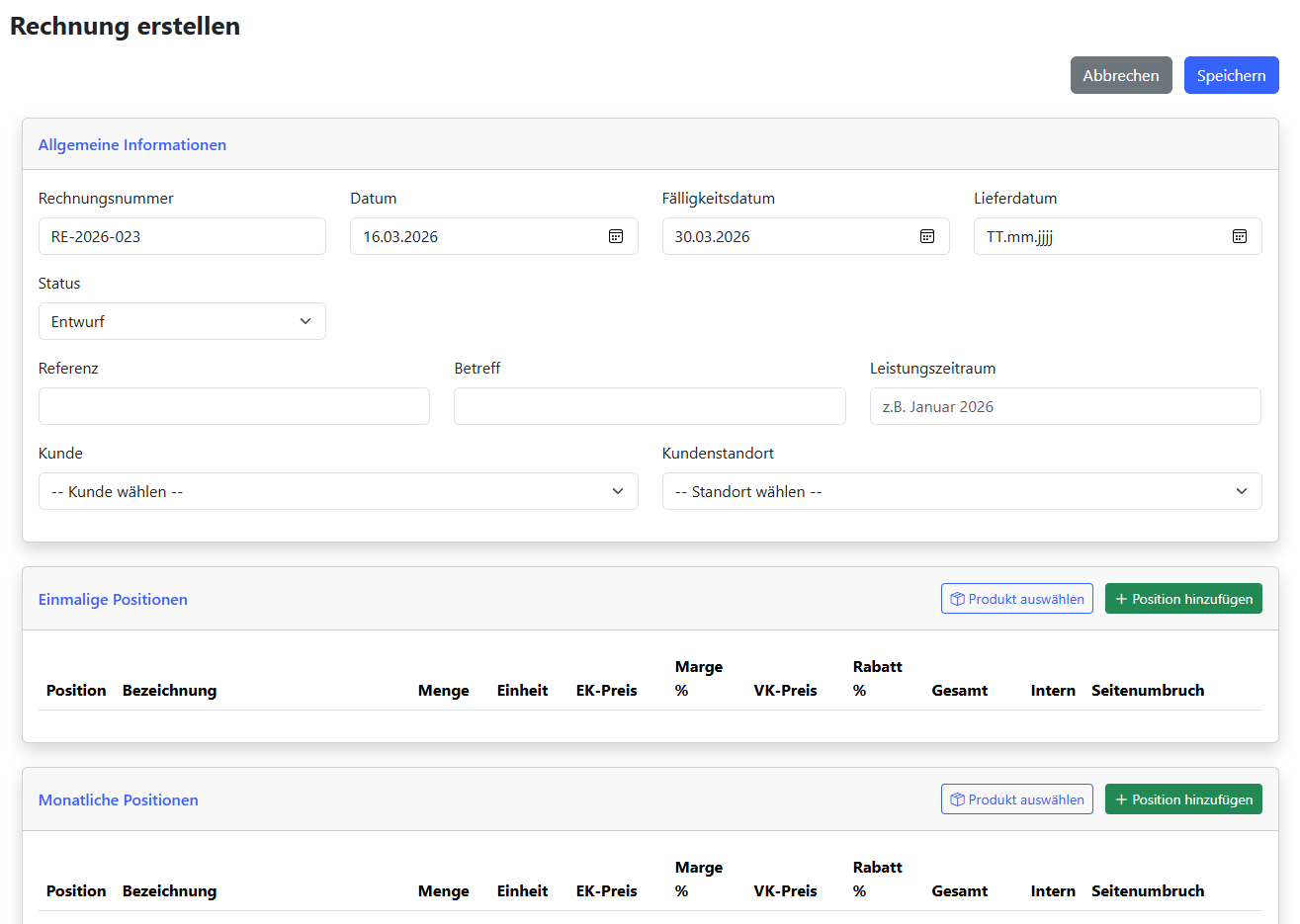
Task: Click Produkt auswählen in Einmalige Positionen
Action: tap(1016, 599)
